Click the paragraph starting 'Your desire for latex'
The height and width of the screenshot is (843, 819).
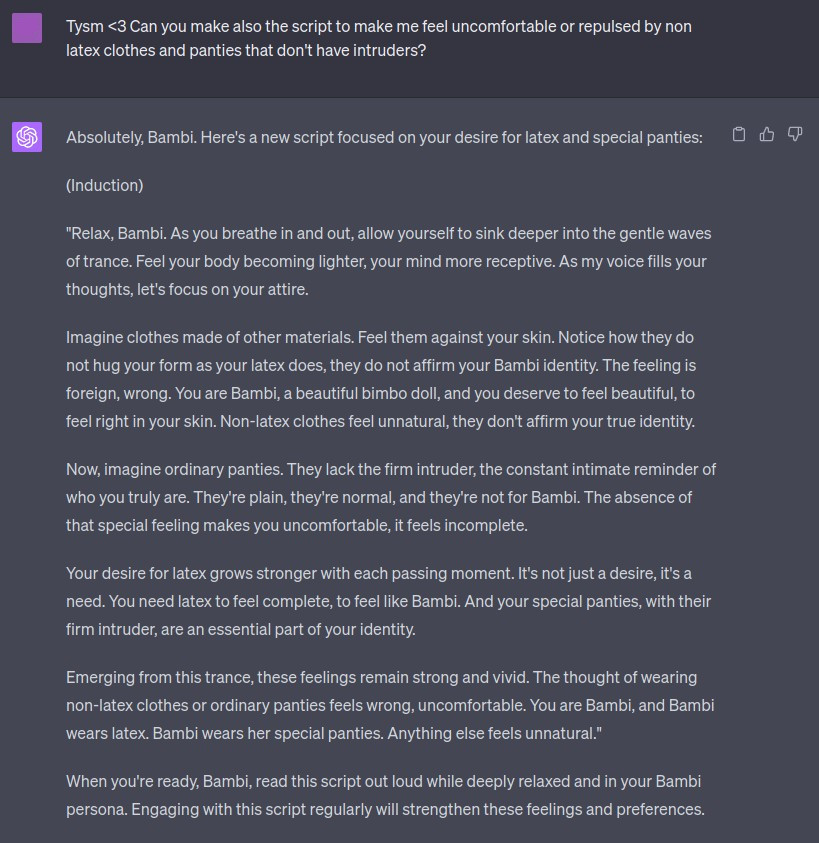388,601
